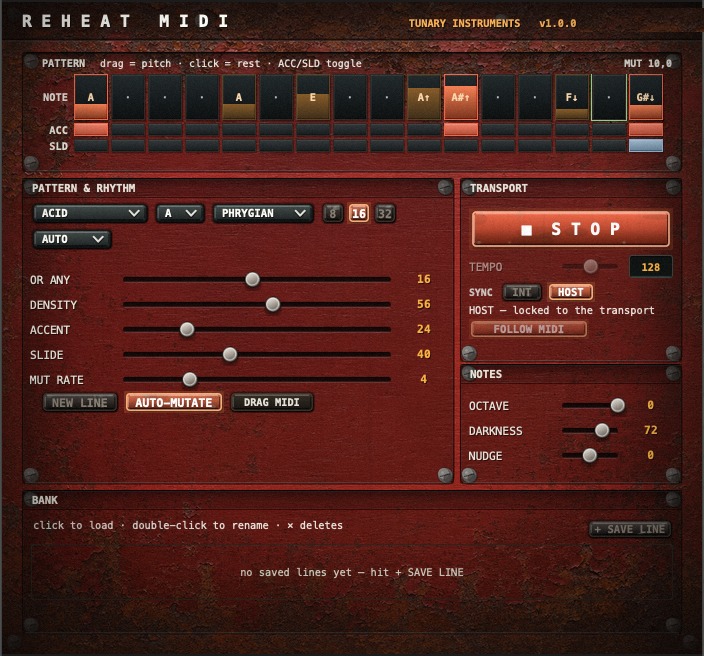Screen dimensions: 704x656
Task: Open the PHRYGIAN scale dropdown
Action: 263,213
